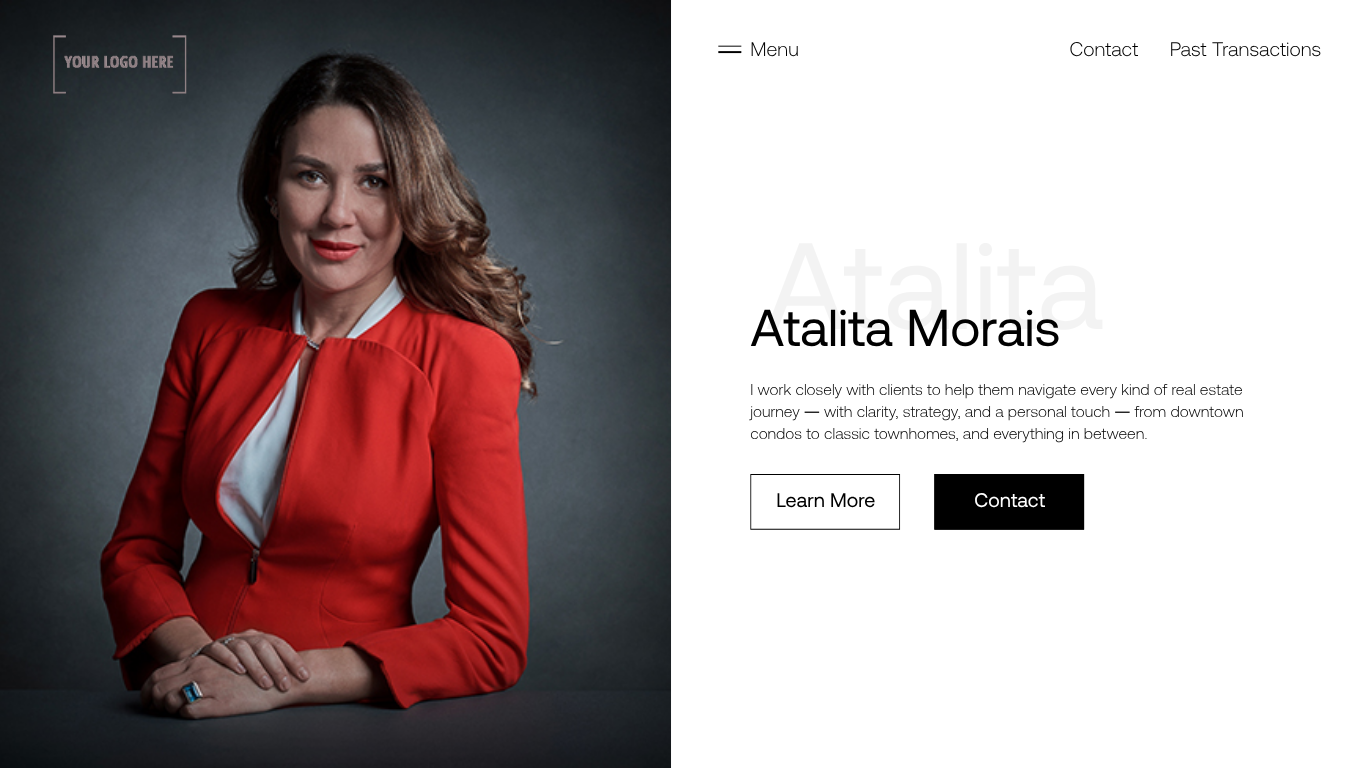Click the word 'Morais' in the title
Viewport: 1366px width, 768px height.
982,328
